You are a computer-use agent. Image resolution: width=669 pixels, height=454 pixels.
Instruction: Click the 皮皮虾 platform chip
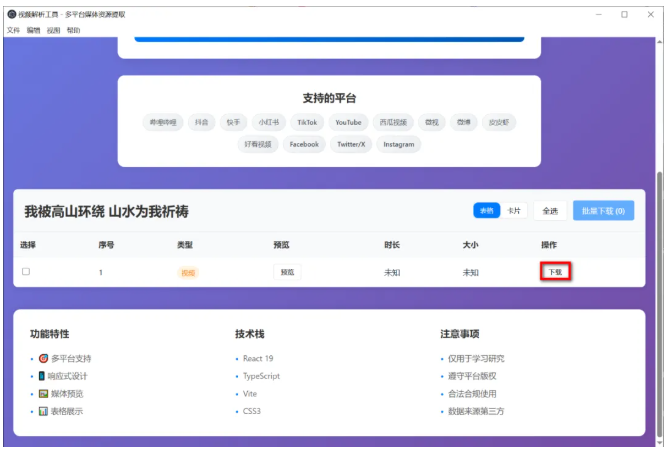pos(499,122)
